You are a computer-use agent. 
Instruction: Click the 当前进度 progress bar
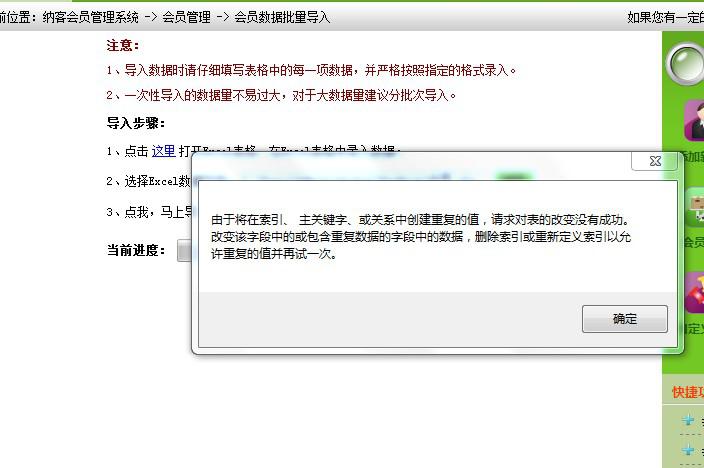[x=185, y=250]
